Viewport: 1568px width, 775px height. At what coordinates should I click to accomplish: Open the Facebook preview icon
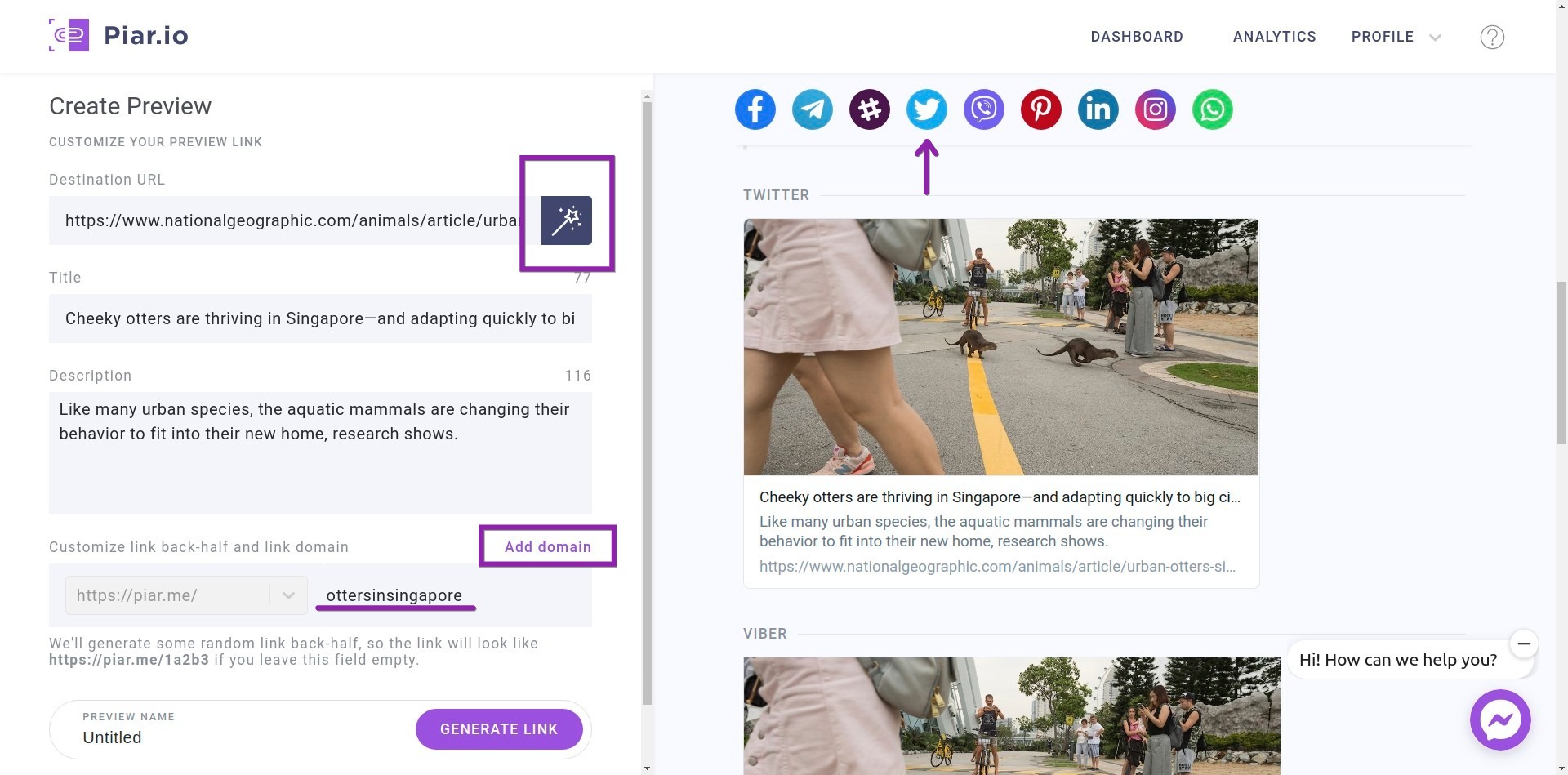pyautogui.click(x=755, y=109)
